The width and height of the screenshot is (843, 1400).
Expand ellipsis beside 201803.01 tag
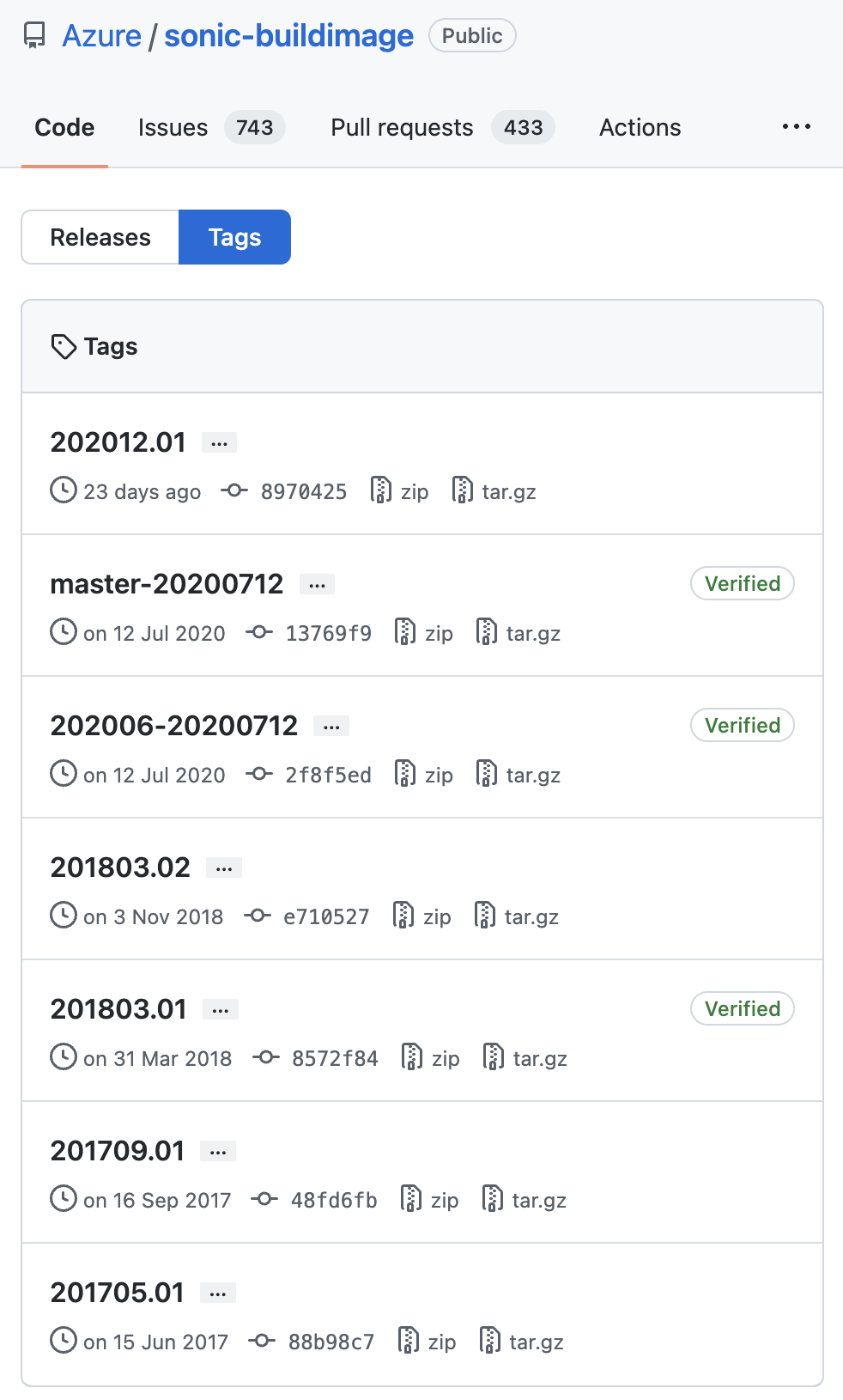(x=221, y=1010)
